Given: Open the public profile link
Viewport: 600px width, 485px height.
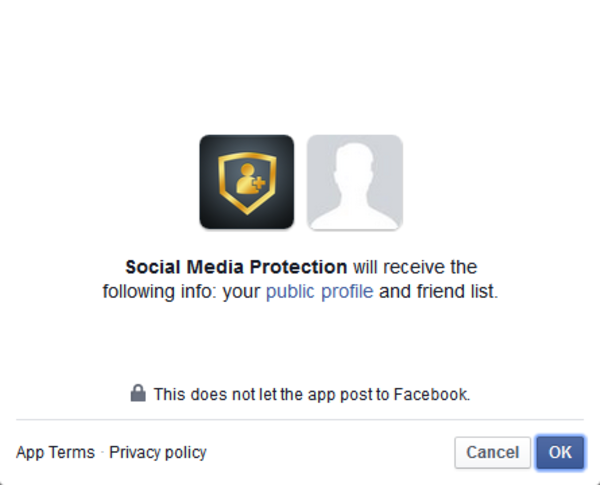Looking at the screenshot, I should click(319, 292).
